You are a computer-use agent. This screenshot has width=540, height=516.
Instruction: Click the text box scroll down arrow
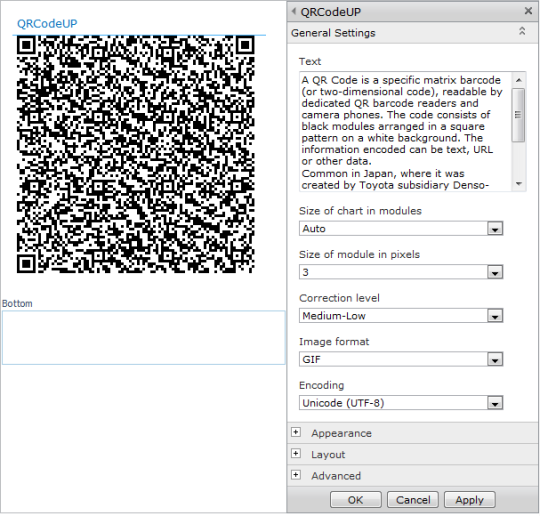point(519,184)
